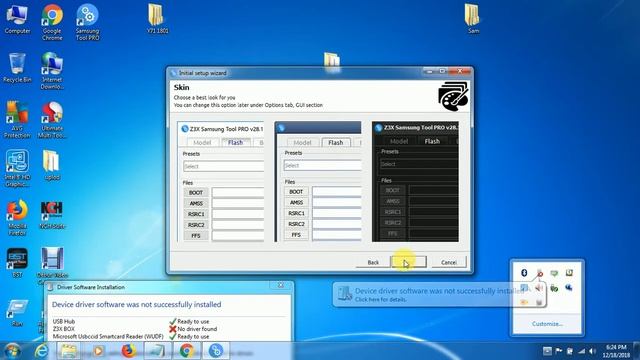
Task: Select Intel HD Graphics shortcut
Action: (x=17, y=168)
